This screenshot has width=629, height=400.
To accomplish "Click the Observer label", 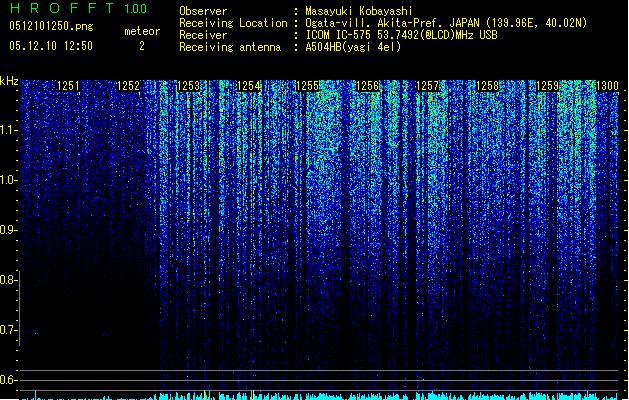I will [203, 11].
